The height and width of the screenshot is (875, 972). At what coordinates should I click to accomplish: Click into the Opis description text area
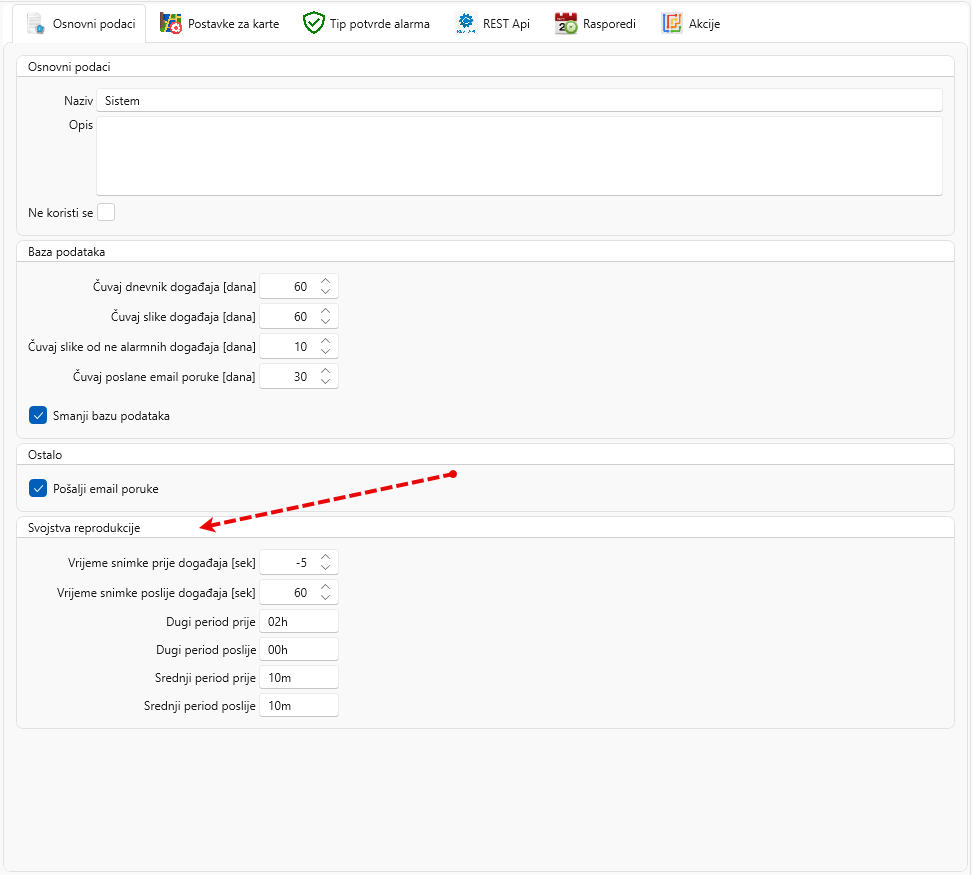coord(519,156)
